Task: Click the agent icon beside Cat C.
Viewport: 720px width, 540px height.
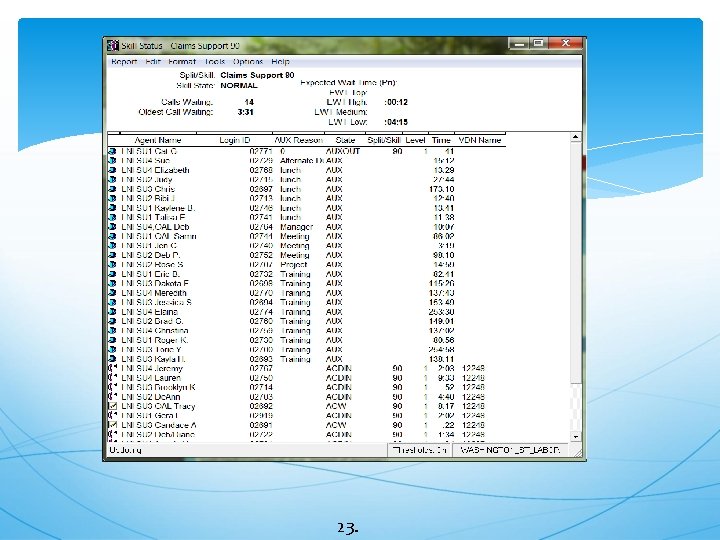Action: click(x=112, y=151)
